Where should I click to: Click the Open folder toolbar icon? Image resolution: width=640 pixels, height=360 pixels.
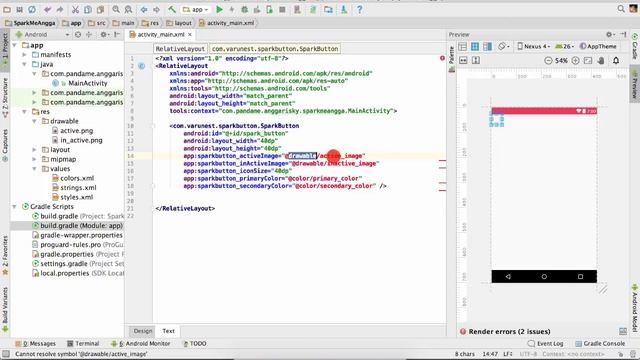[7, 9]
